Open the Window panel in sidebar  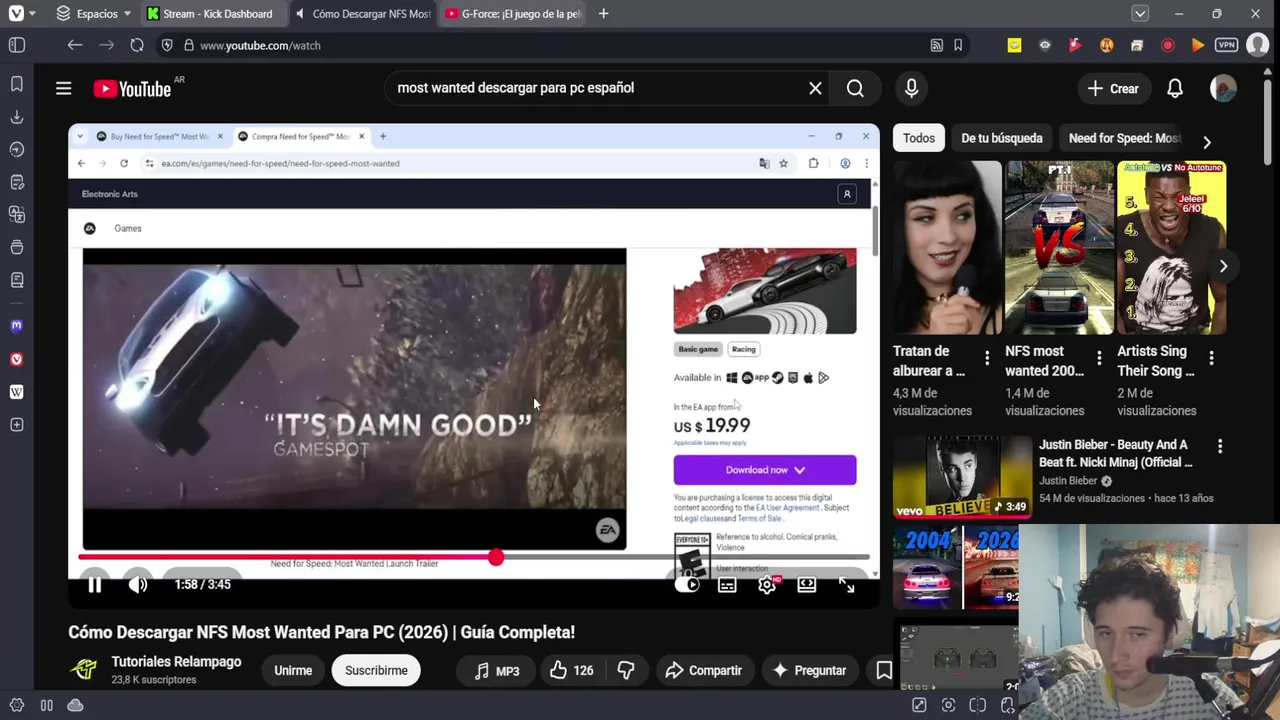(17, 247)
